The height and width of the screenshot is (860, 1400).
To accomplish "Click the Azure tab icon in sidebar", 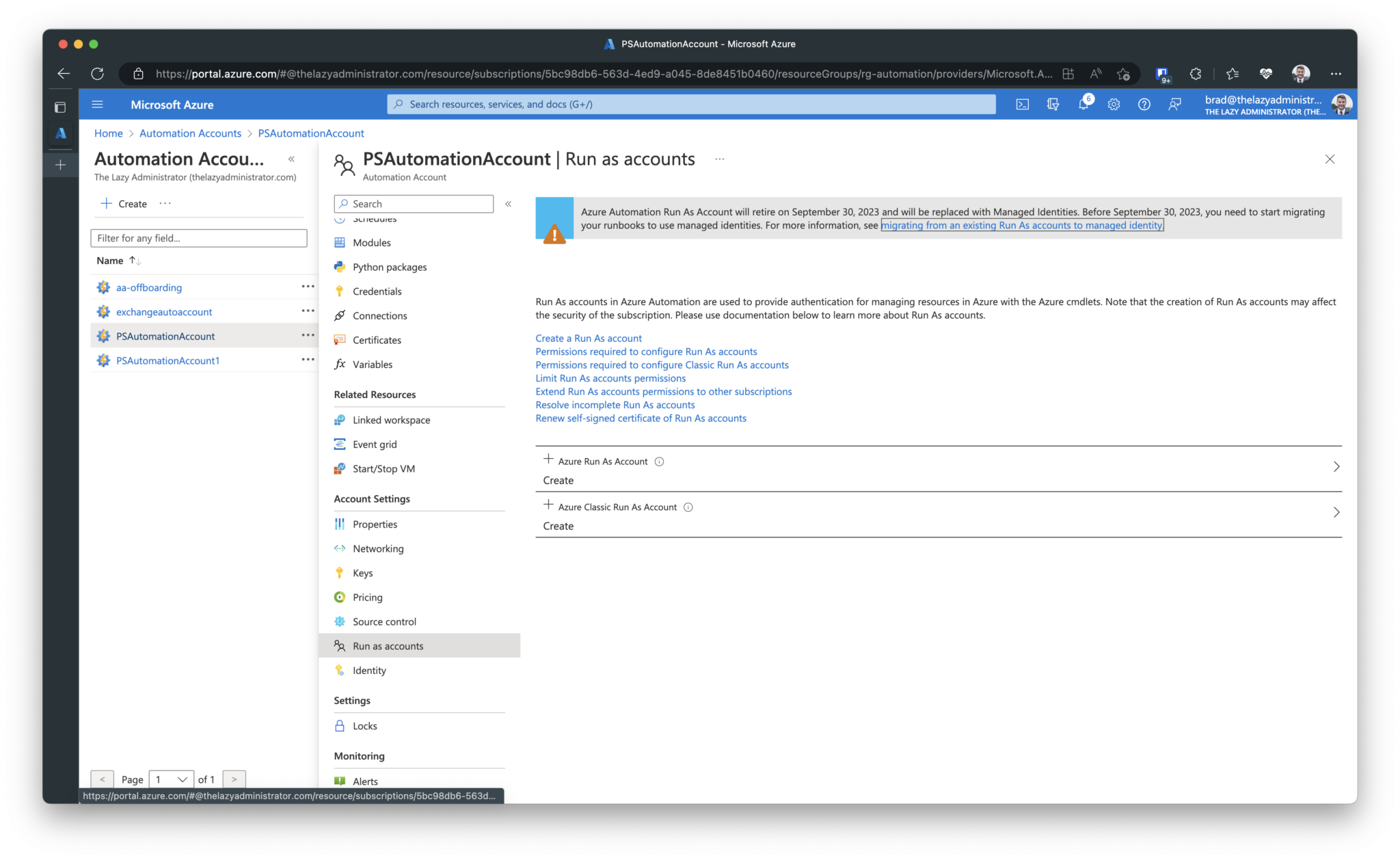I will pos(61,133).
